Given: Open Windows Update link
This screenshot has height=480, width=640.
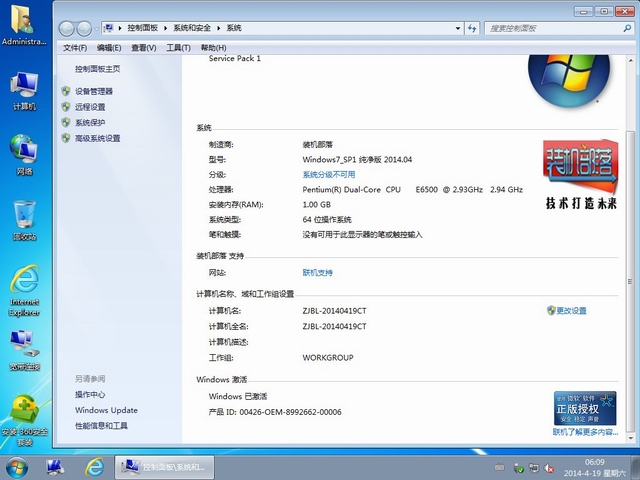Looking at the screenshot, I should pos(106,410).
